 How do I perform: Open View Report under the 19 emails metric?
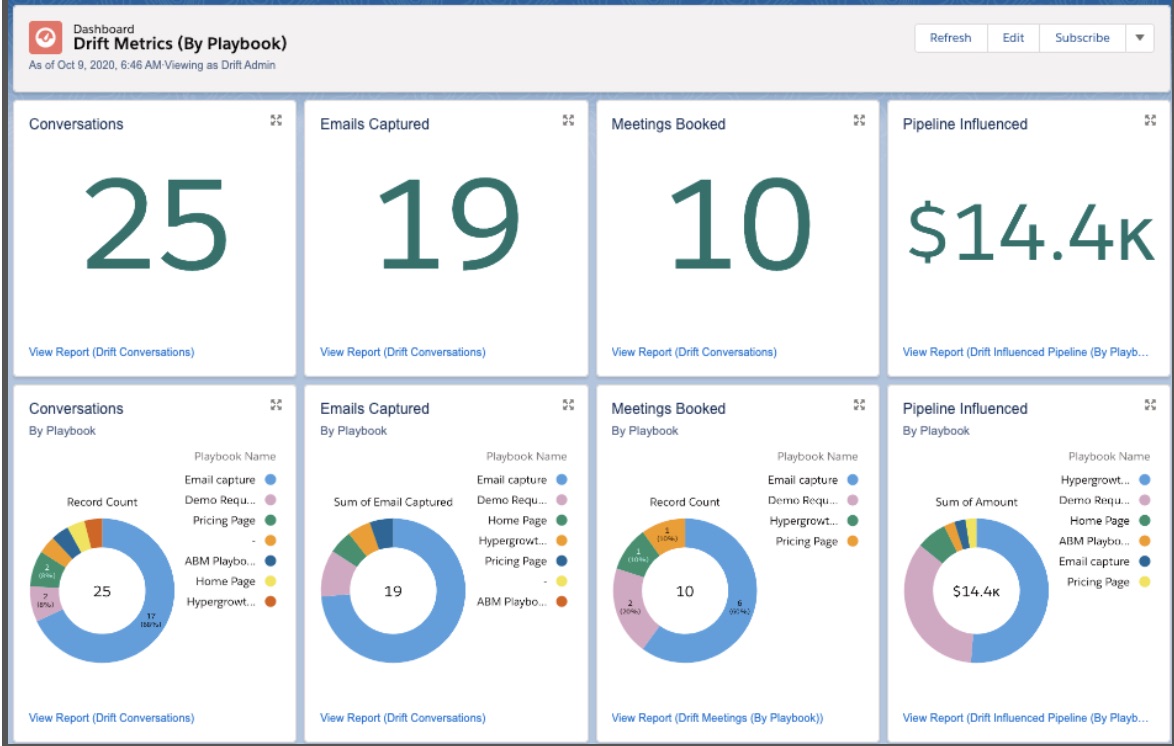click(403, 352)
